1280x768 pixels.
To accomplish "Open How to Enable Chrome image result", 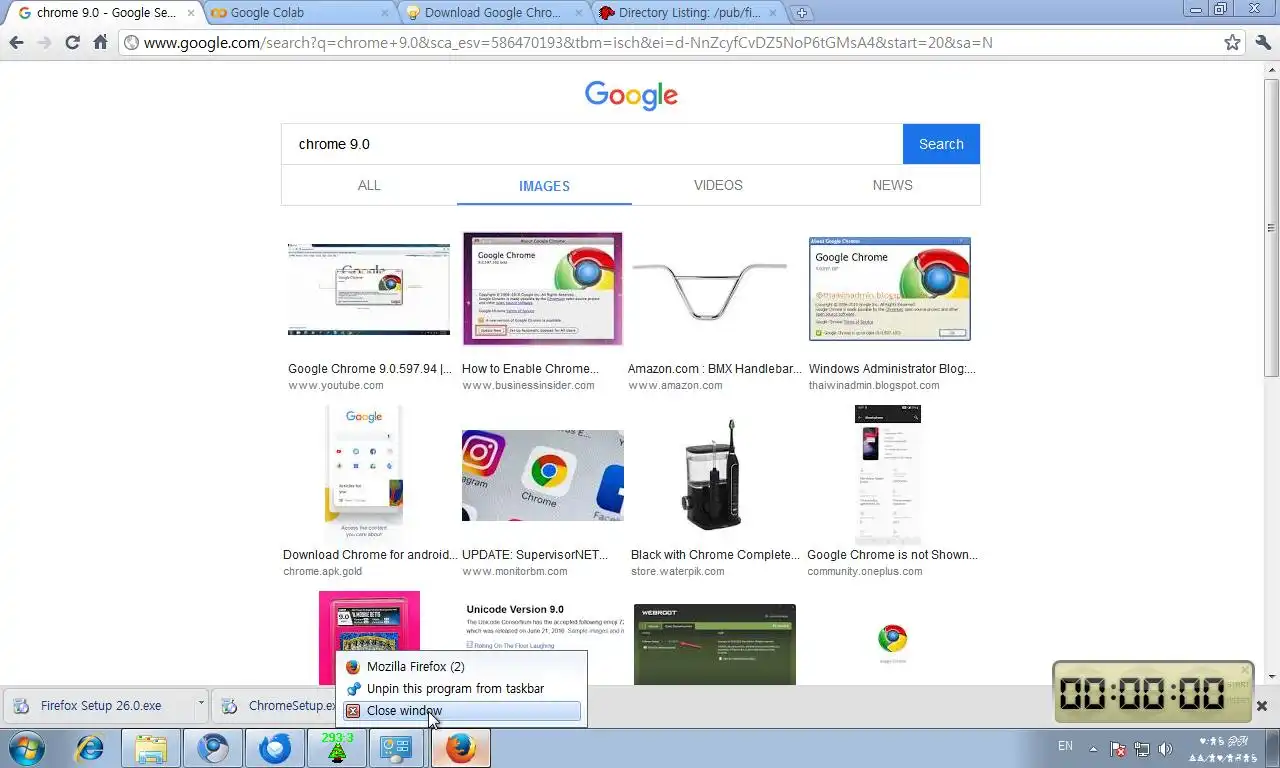I will (543, 289).
